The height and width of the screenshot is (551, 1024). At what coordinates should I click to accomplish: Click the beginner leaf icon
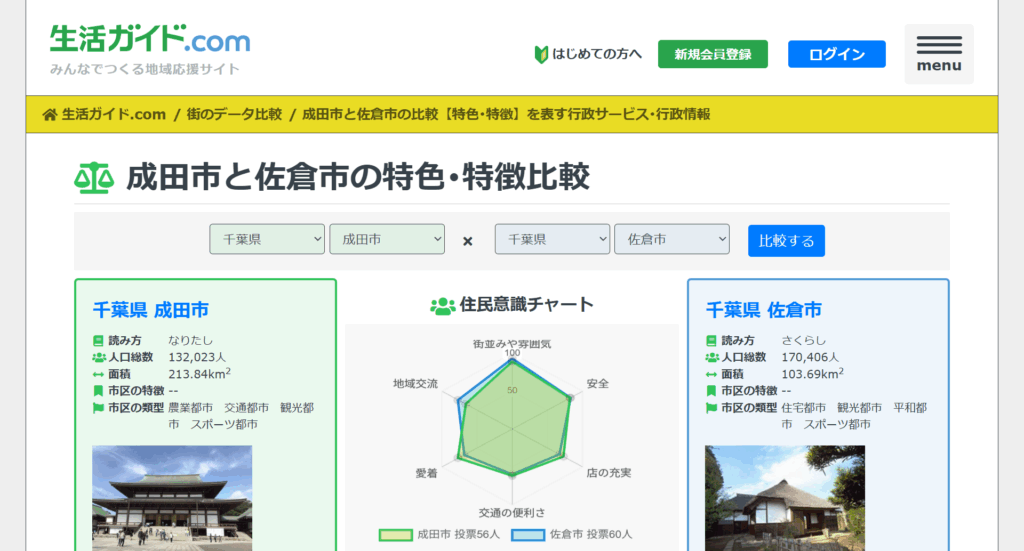541,54
